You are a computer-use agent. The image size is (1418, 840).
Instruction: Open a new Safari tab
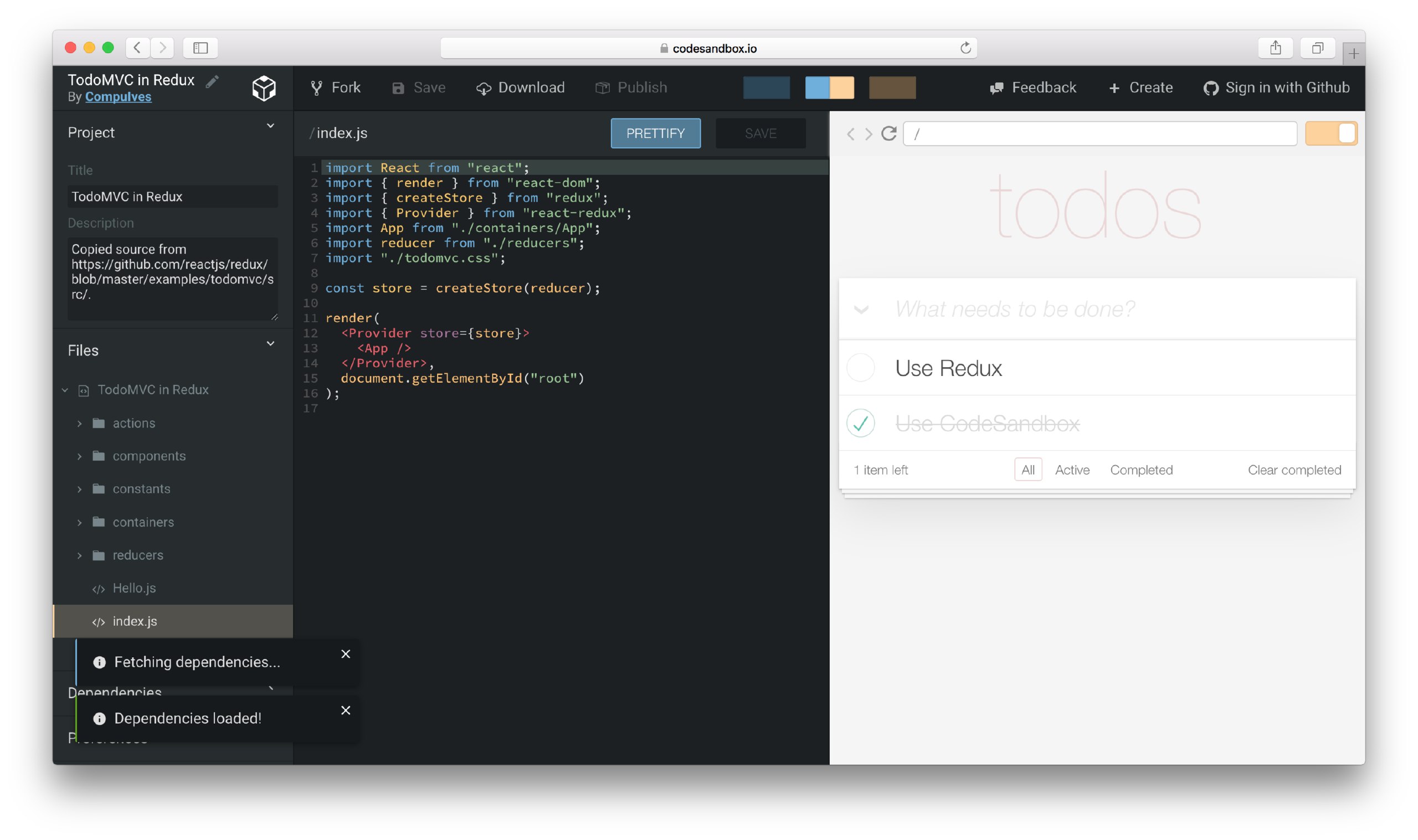(x=1353, y=53)
